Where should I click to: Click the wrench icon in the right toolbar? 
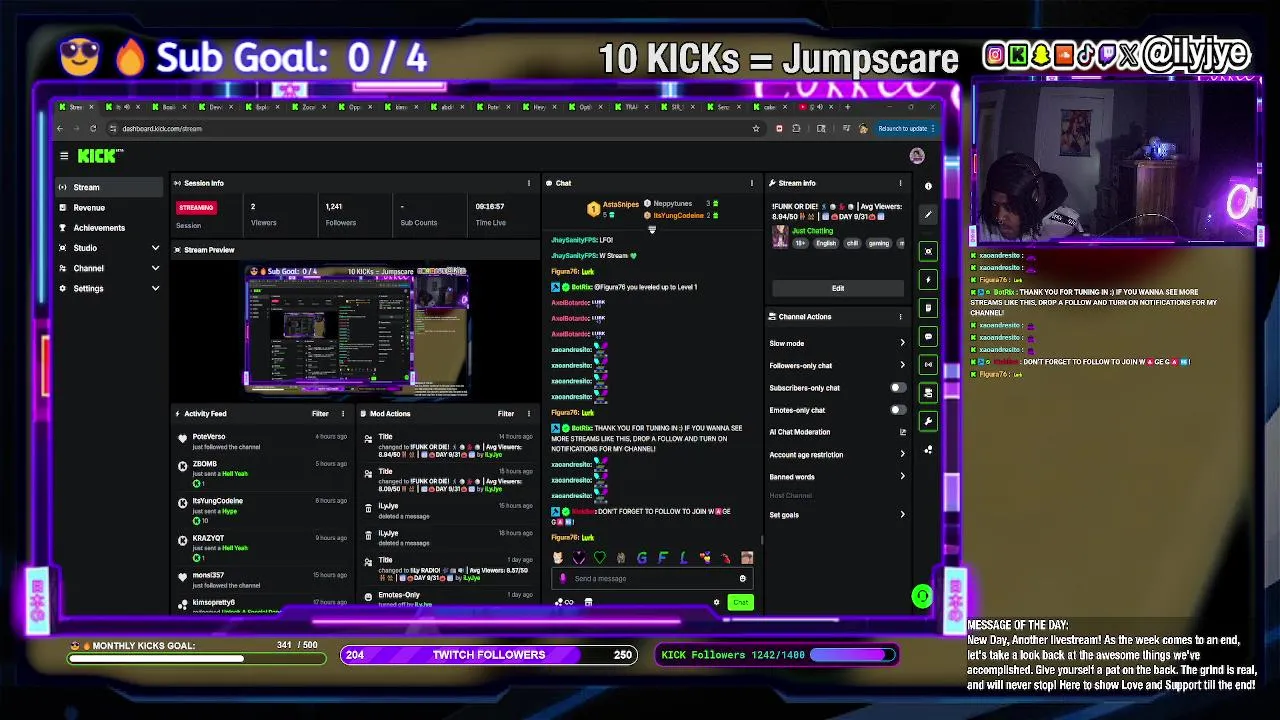tap(928, 421)
